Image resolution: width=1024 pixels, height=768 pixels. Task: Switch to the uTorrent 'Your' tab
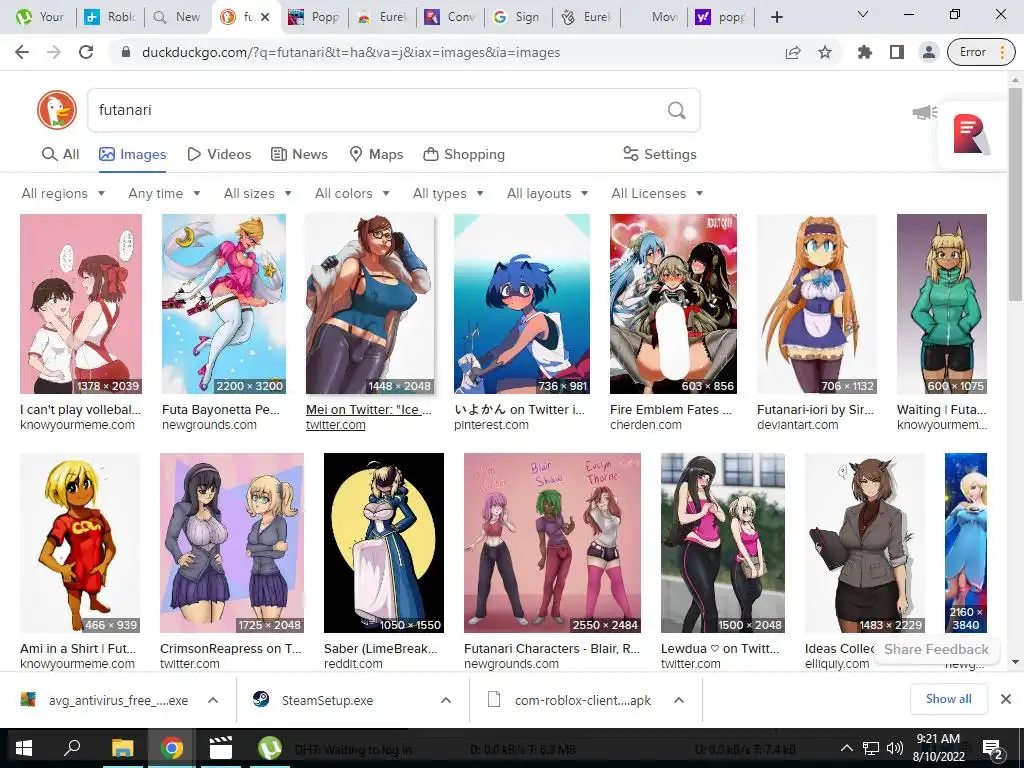tap(40, 17)
